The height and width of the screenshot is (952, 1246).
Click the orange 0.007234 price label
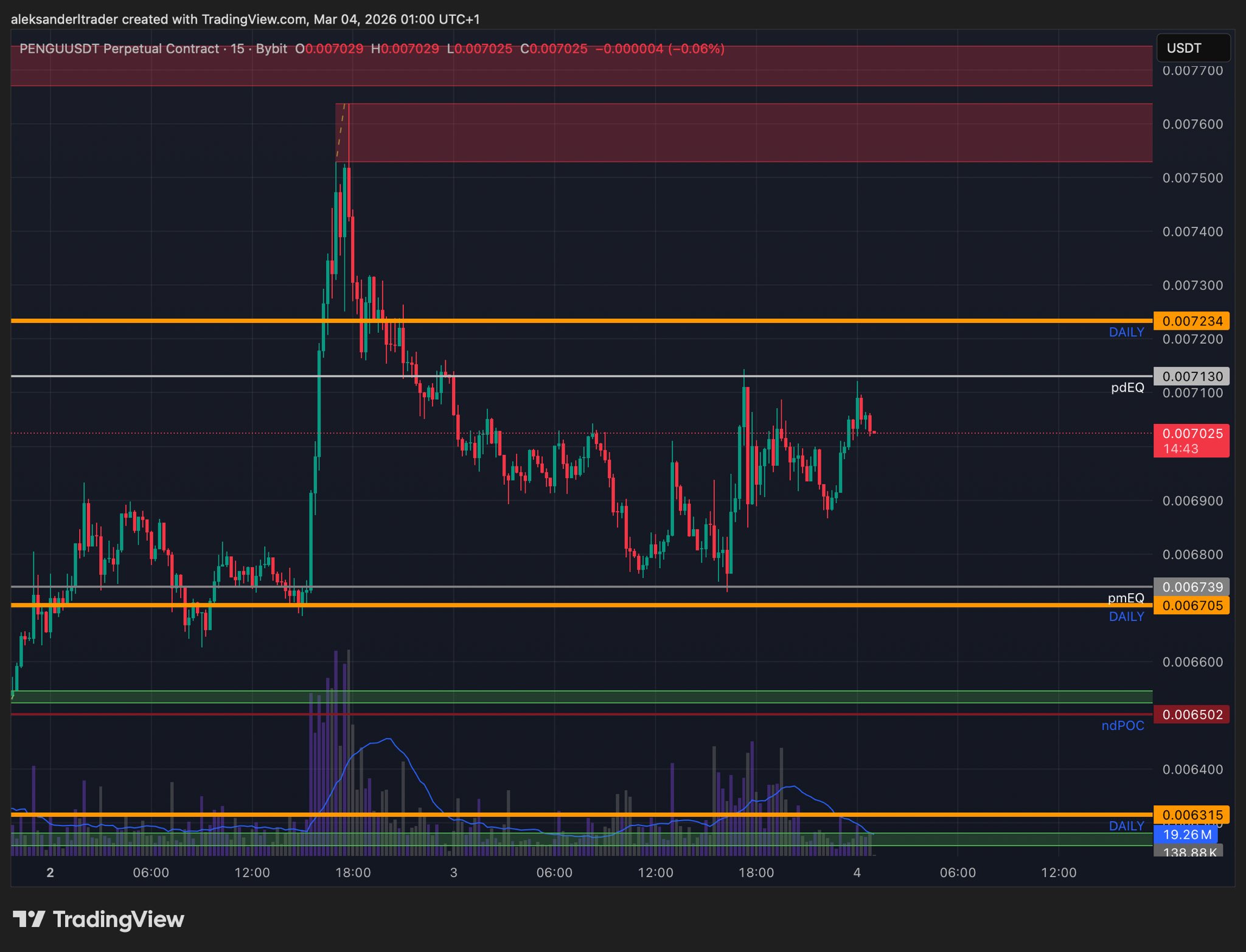(1191, 321)
